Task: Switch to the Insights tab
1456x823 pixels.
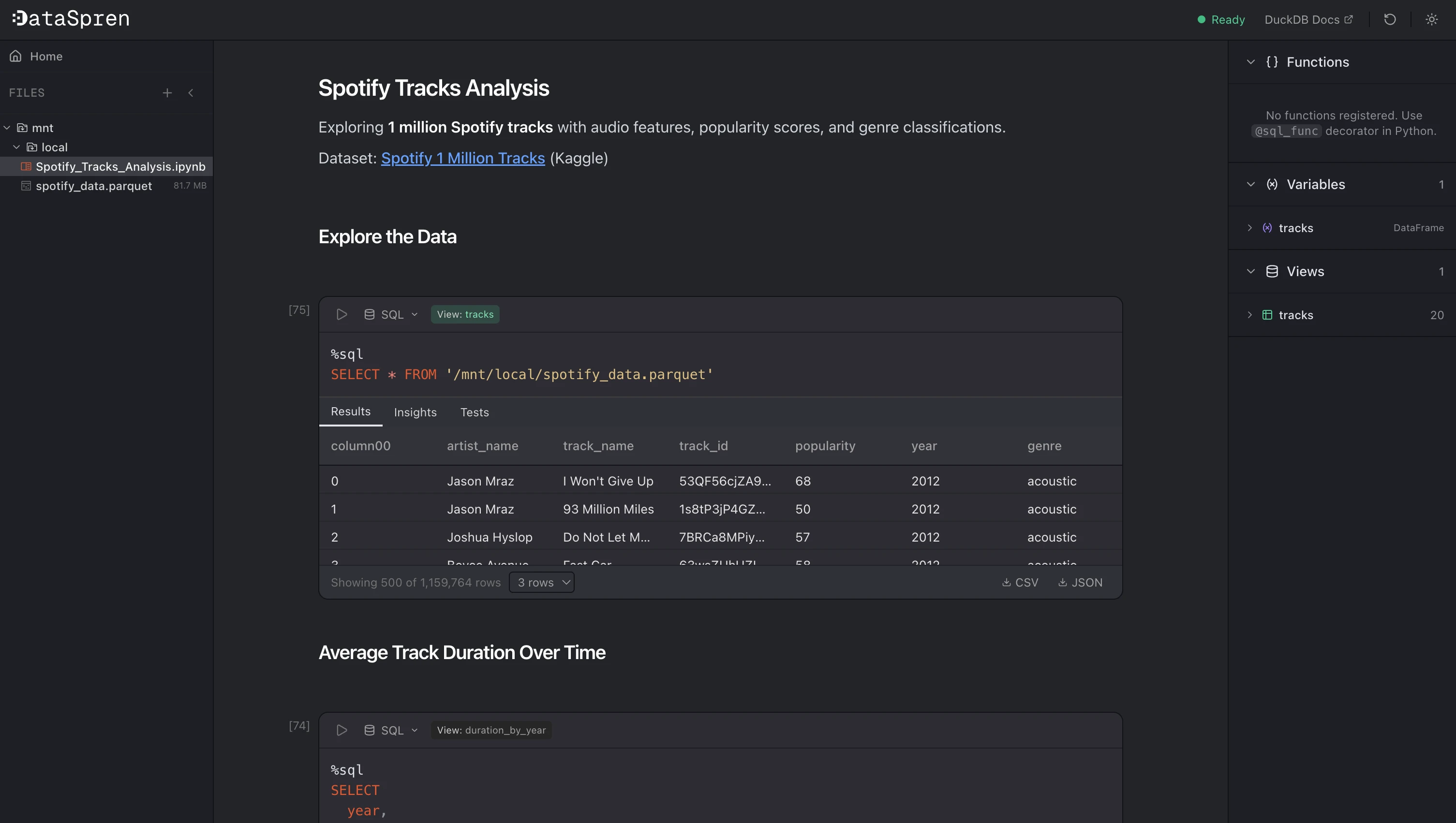Action: (415, 412)
